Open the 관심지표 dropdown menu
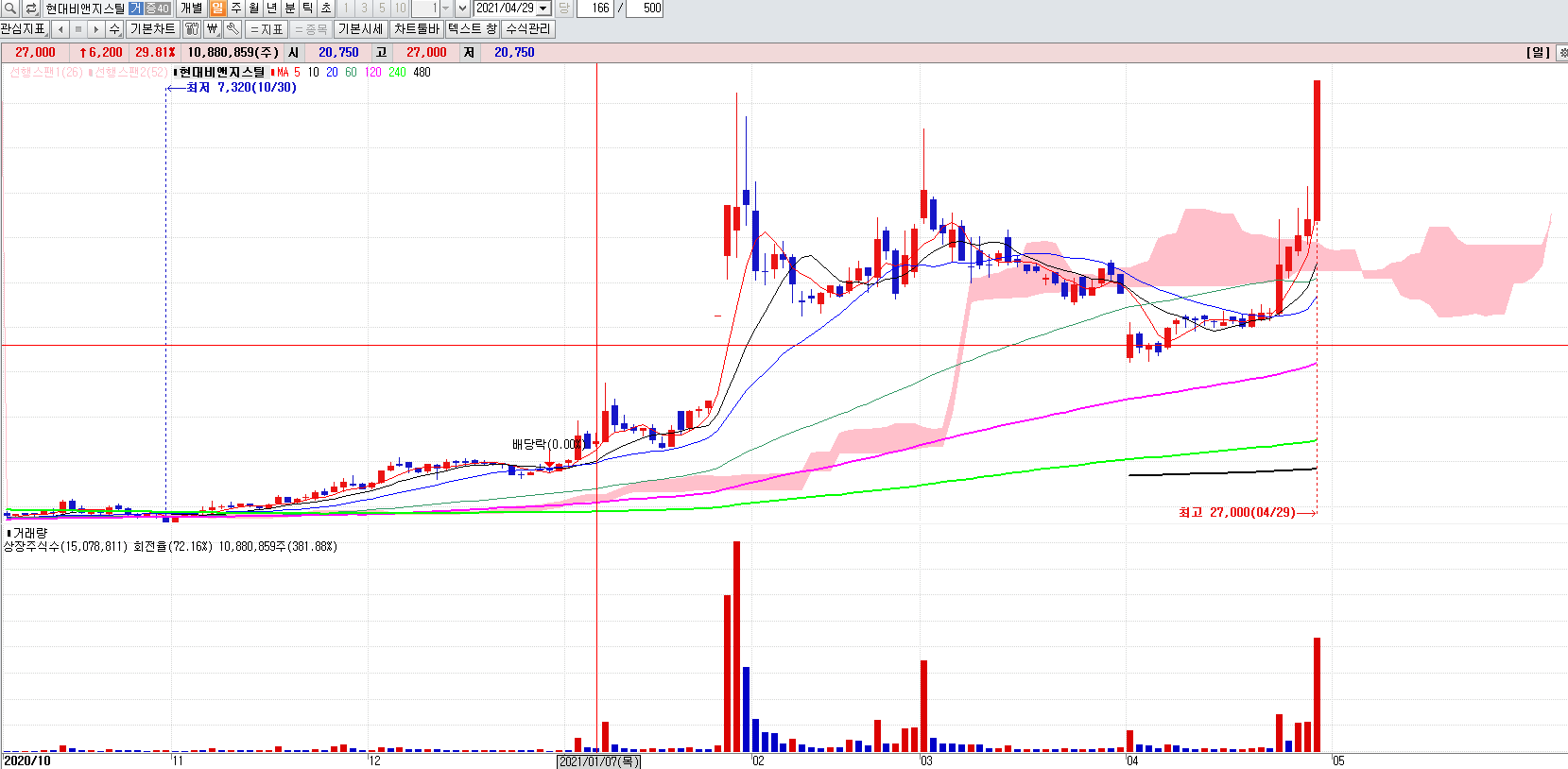The image size is (1568, 769). 24,29
